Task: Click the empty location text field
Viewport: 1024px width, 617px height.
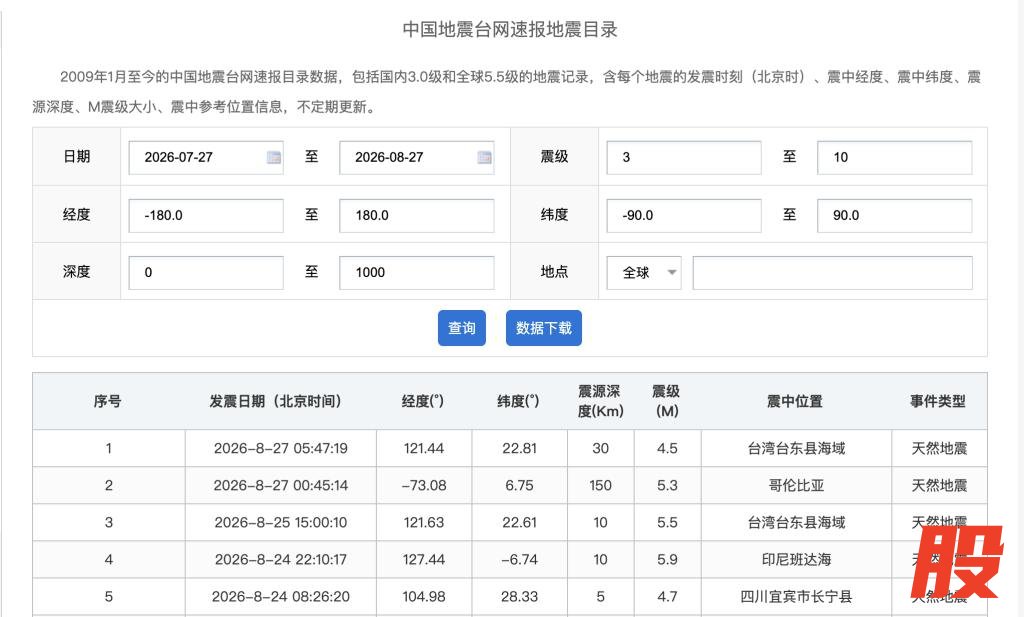Action: click(833, 272)
